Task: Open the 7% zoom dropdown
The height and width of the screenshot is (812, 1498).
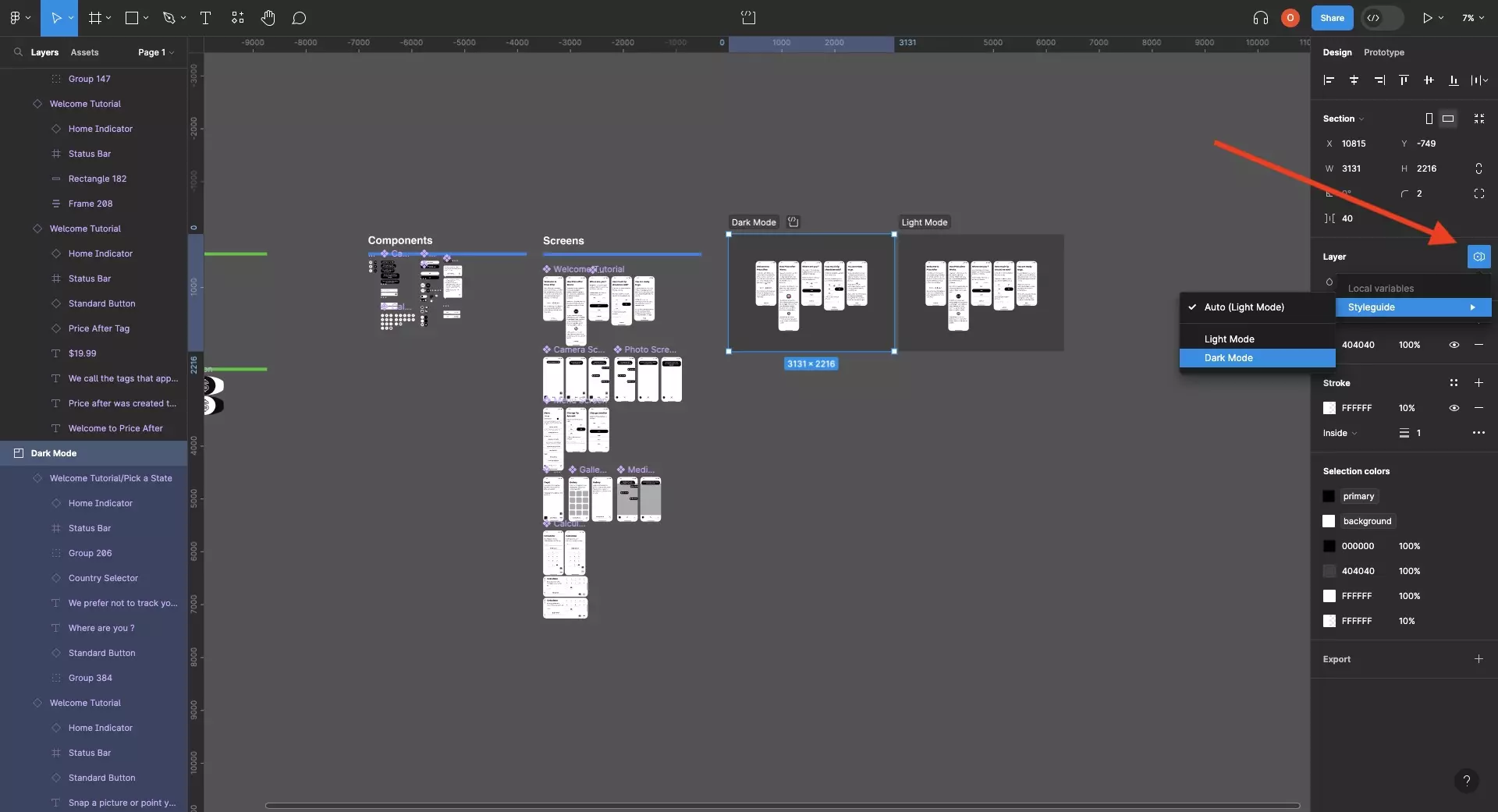Action: pyautogui.click(x=1473, y=18)
